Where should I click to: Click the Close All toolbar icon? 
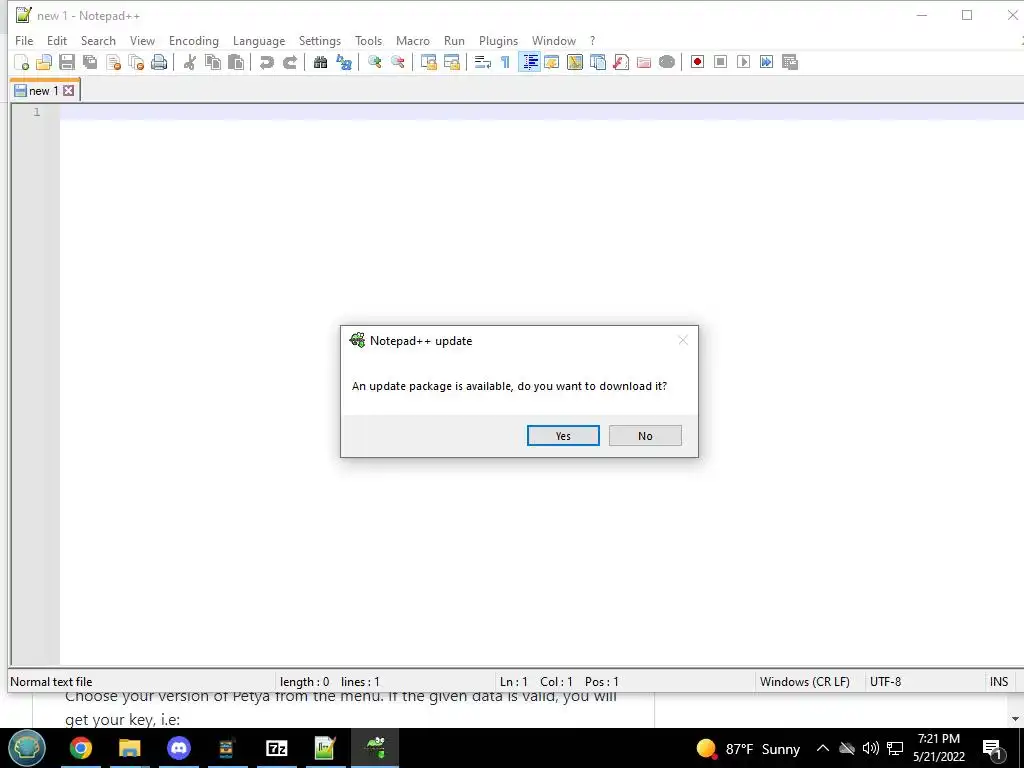(136, 62)
